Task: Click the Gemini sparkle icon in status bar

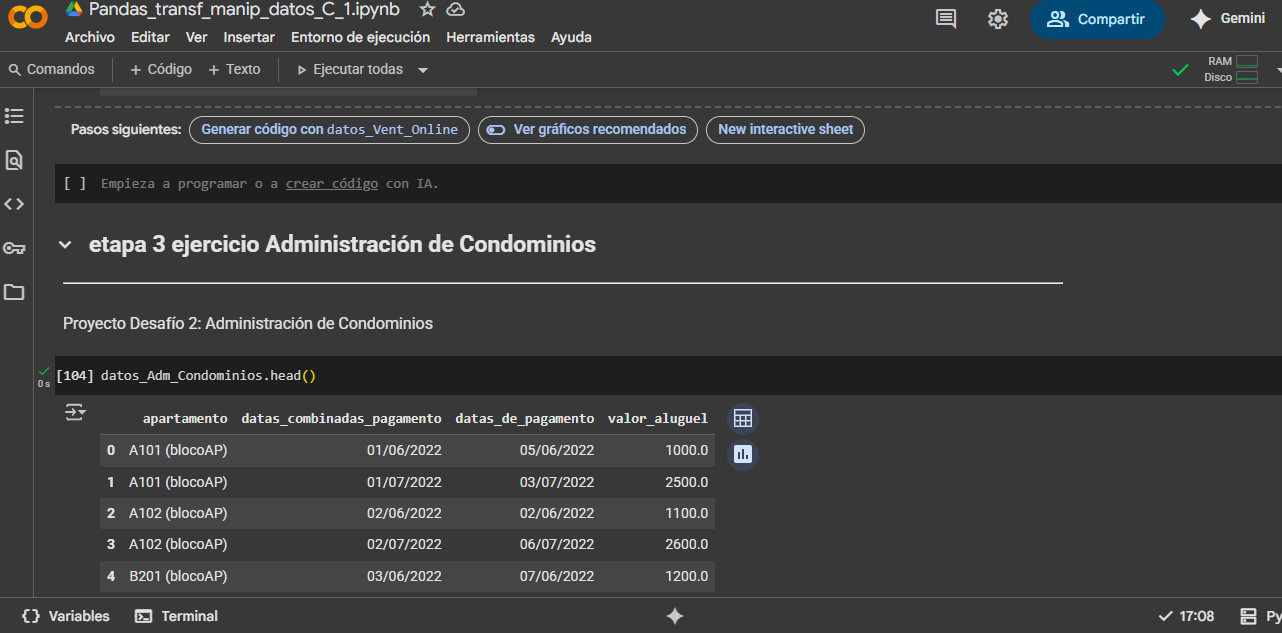Action: (x=675, y=616)
